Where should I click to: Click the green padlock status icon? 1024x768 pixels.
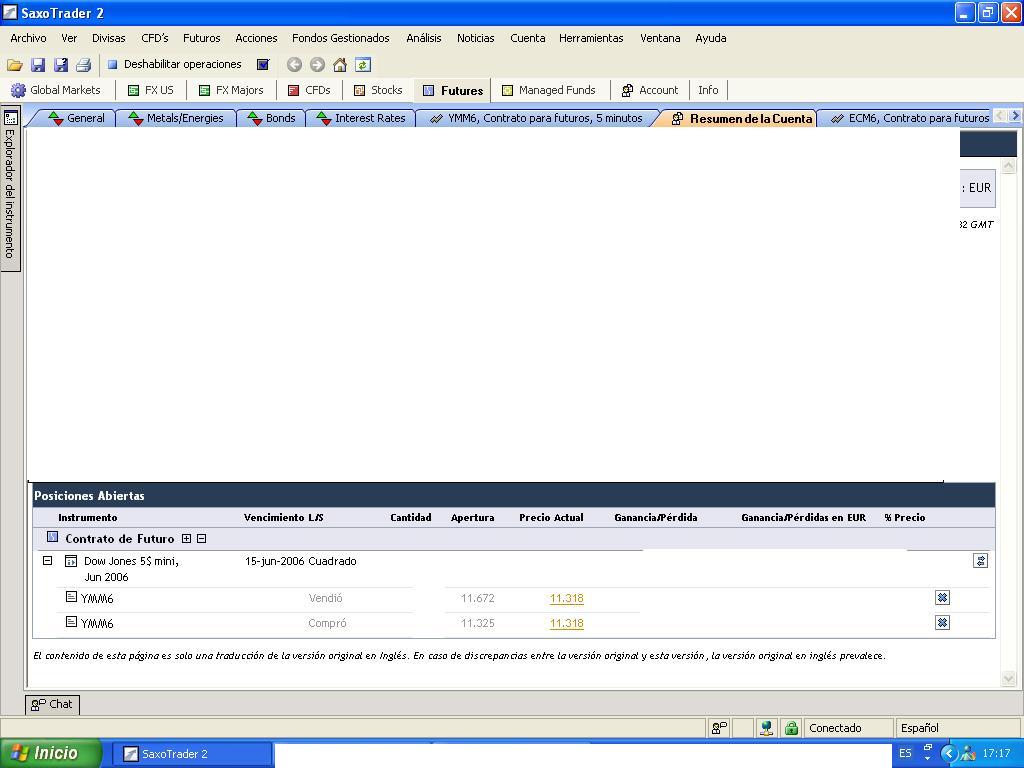(792, 728)
